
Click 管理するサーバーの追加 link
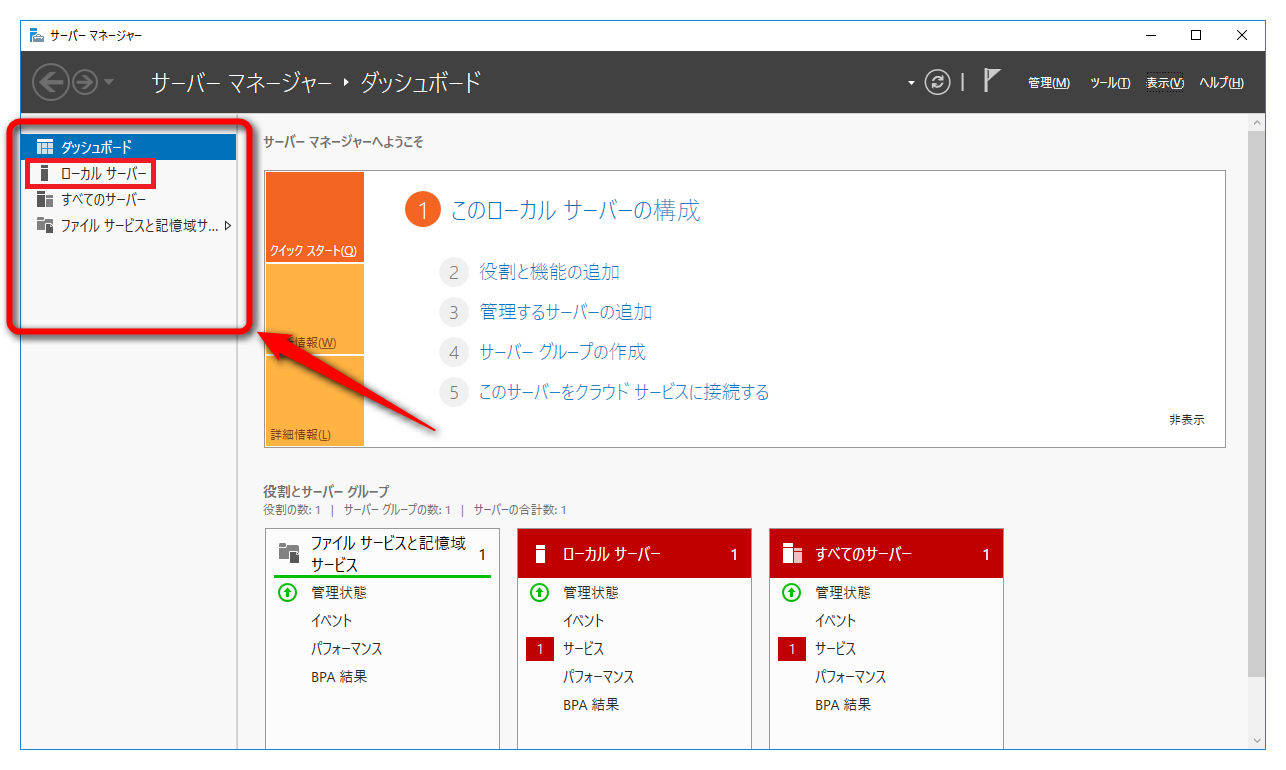point(566,312)
